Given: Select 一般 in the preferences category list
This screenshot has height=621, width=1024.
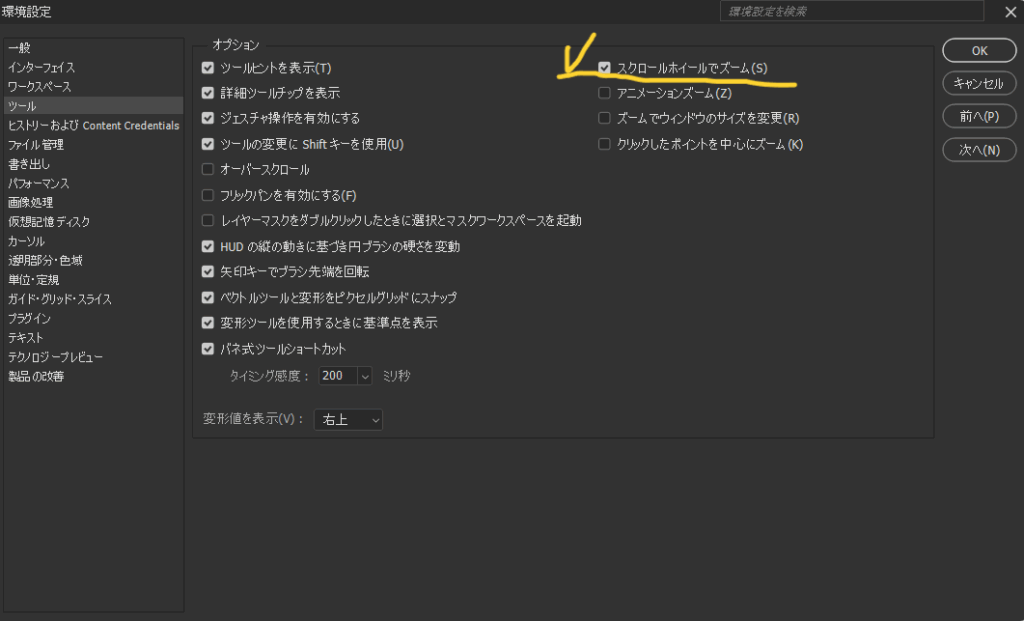Looking at the screenshot, I should pos(20,48).
